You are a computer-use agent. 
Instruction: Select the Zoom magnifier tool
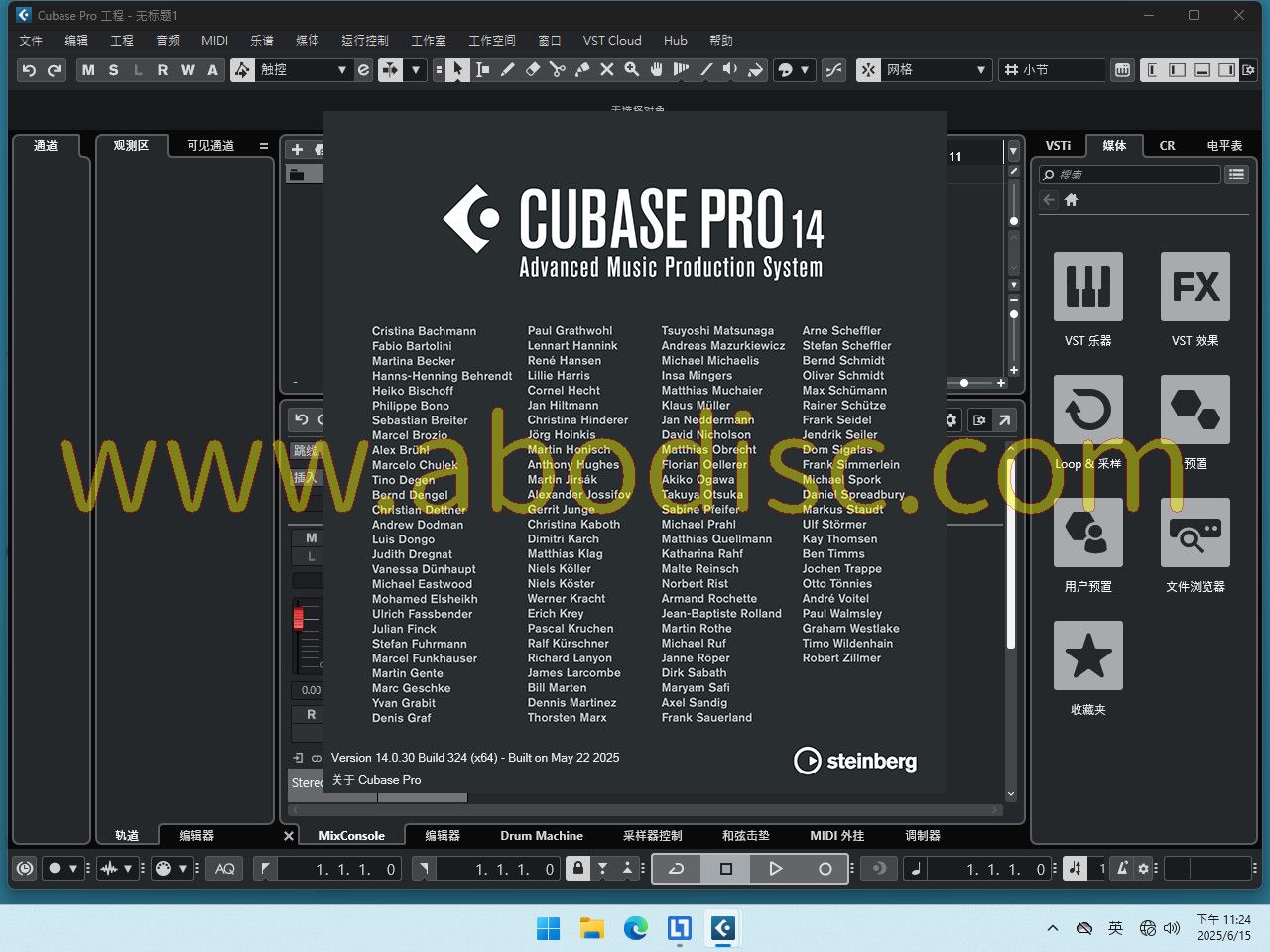pos(631,70)
